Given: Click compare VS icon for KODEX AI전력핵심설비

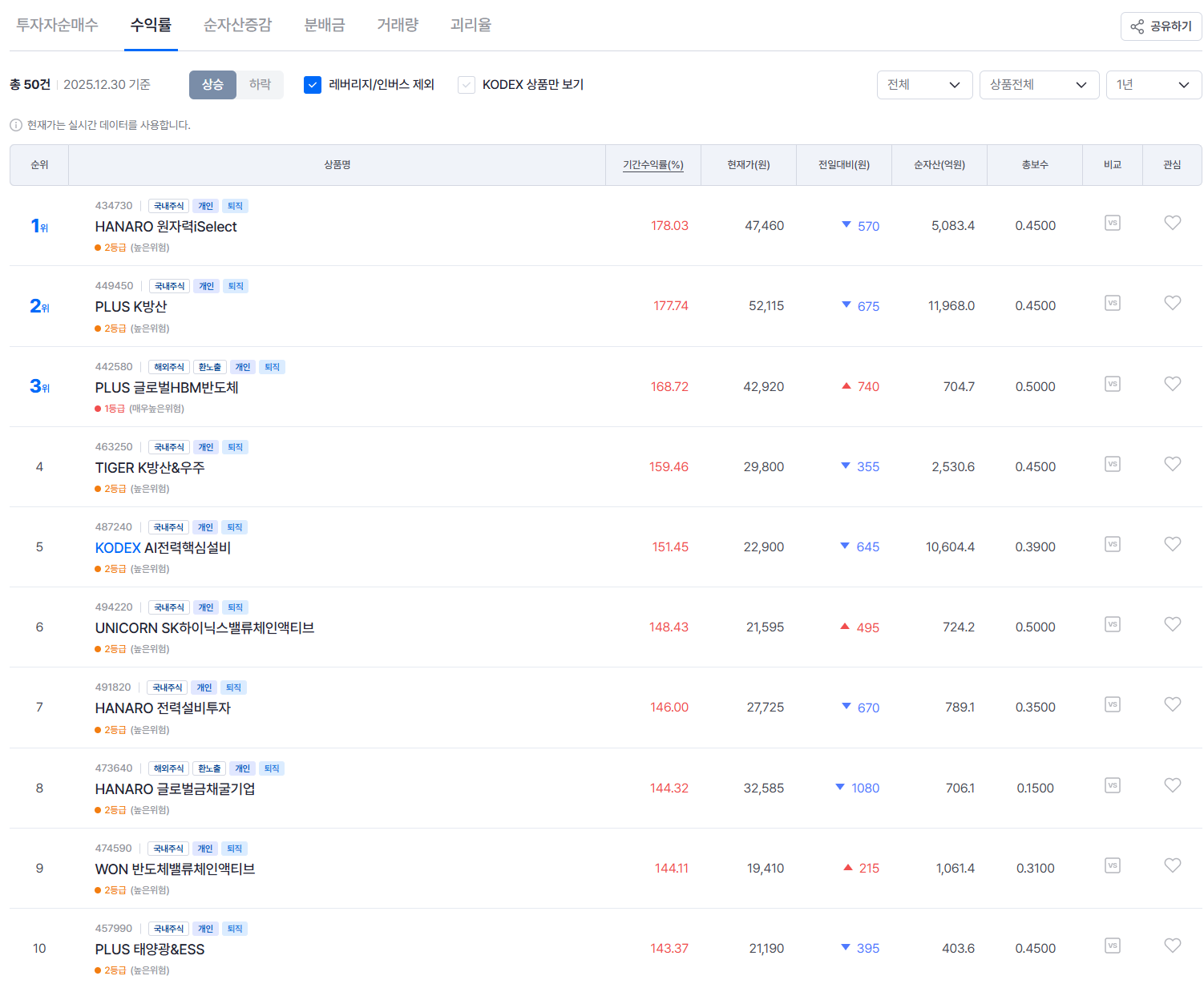Looking at the screenshot, I should (1112, 544).
